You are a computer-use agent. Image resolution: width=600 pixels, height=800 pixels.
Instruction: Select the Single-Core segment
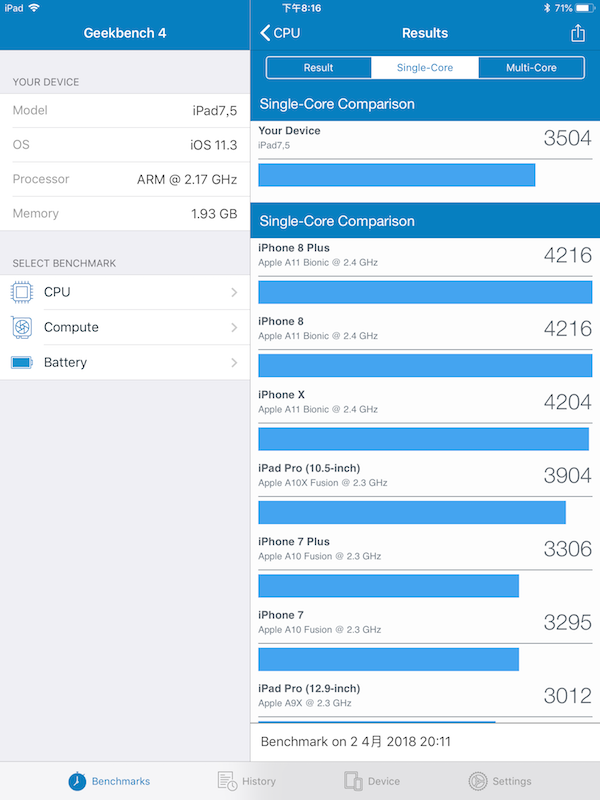pos(425,68)
